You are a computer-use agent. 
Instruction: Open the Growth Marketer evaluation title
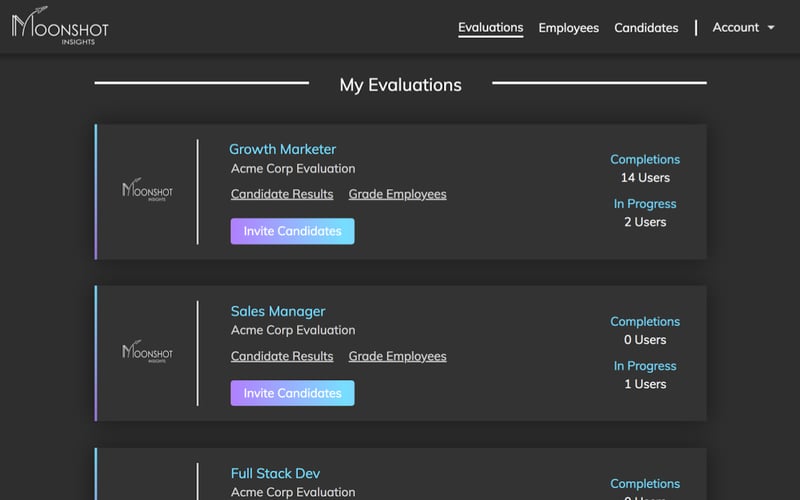click(282, 149)
